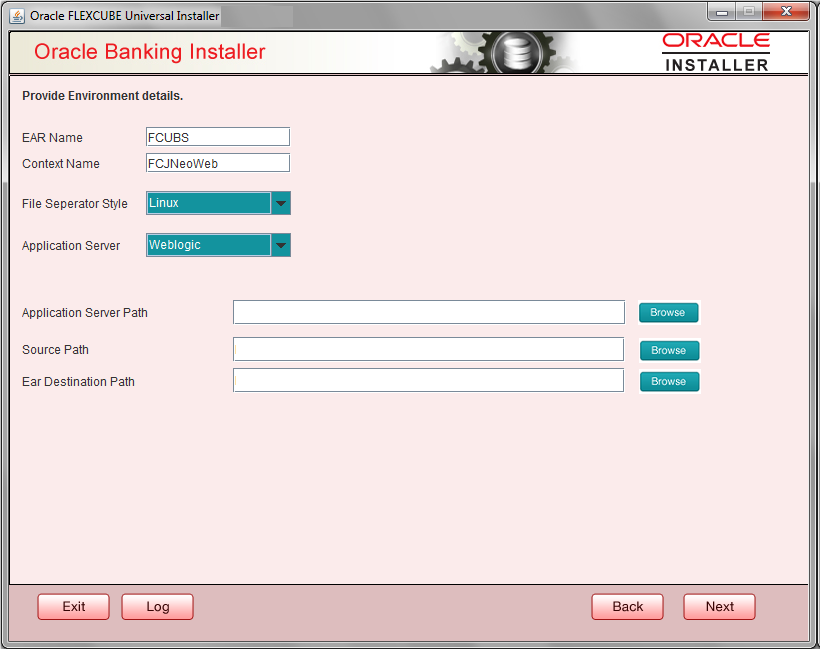
Task: Click the 'Context Name' label
Action: coord(61,164)
